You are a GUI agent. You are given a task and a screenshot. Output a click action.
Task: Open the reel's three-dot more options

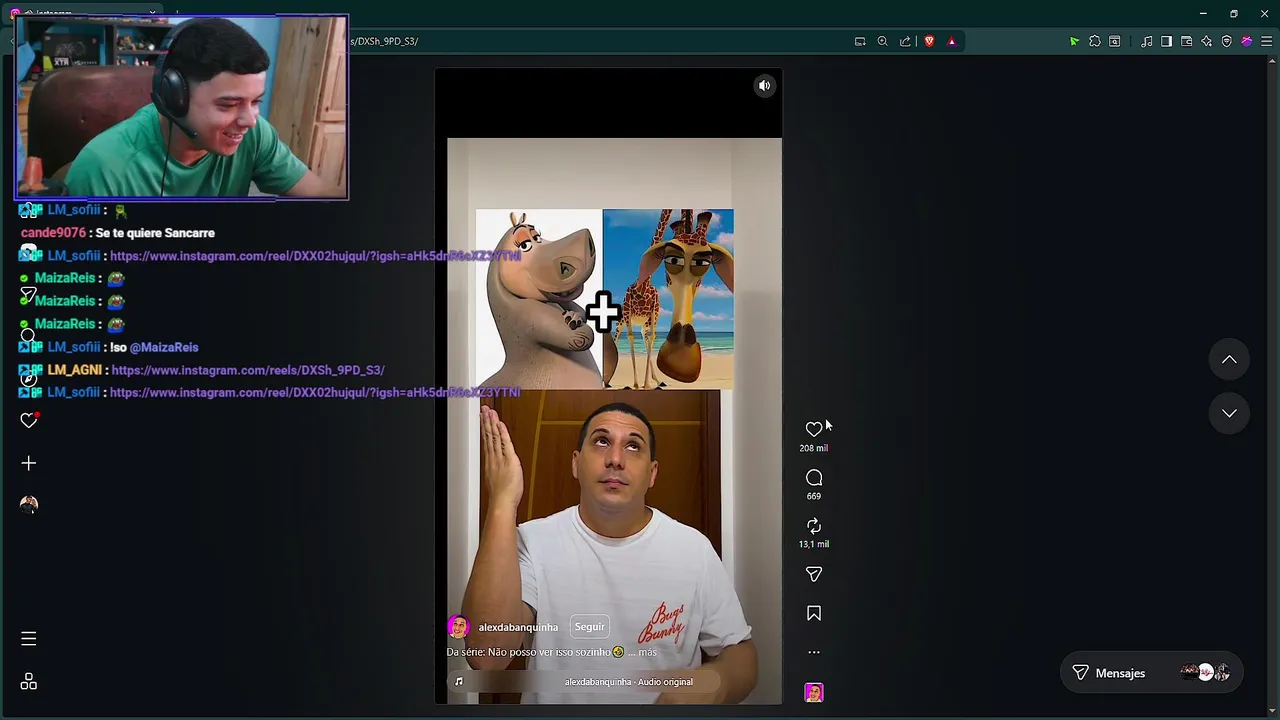814,652
